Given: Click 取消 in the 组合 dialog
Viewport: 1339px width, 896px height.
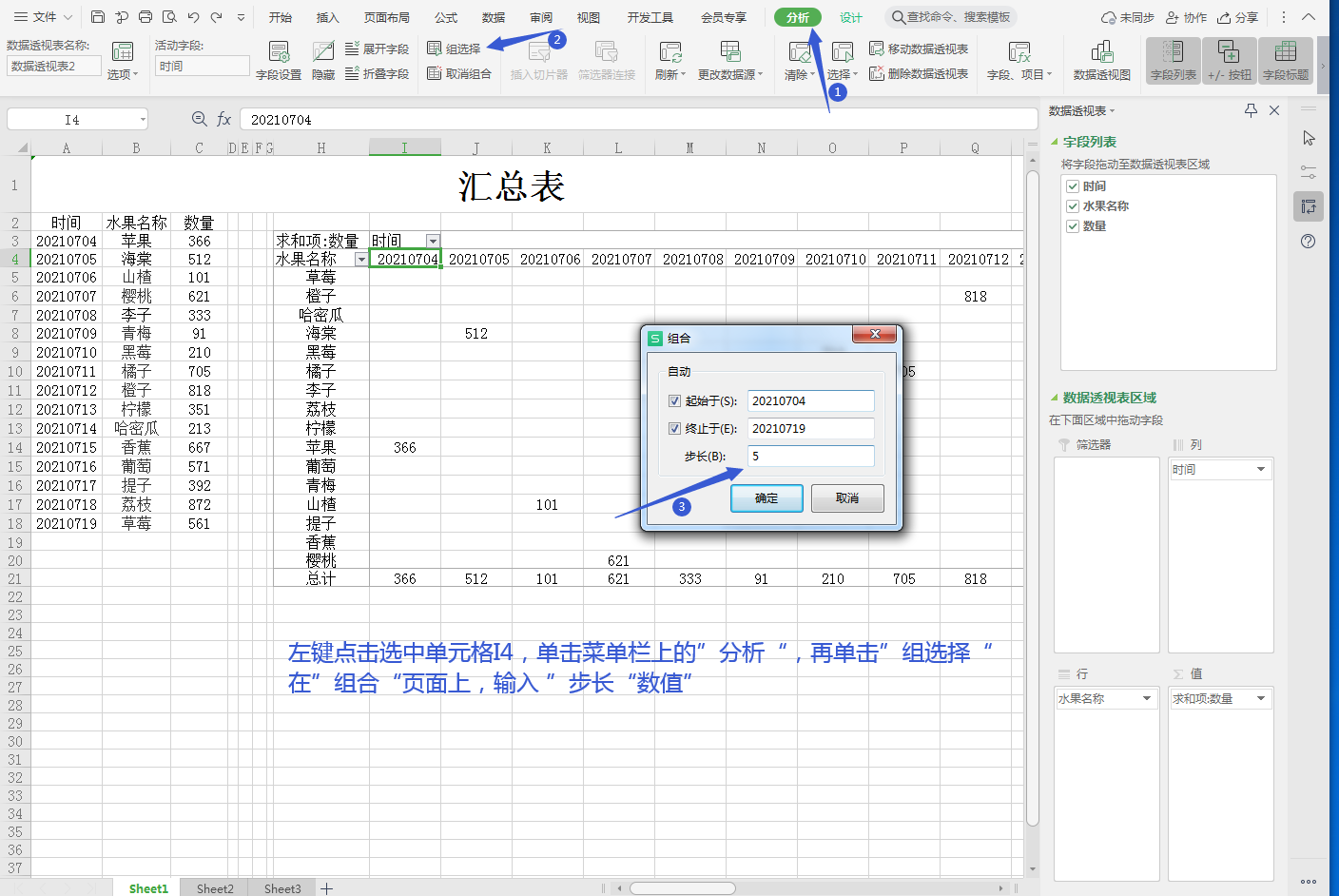Looking at the screenshot, I should click(x=847, y=498).
